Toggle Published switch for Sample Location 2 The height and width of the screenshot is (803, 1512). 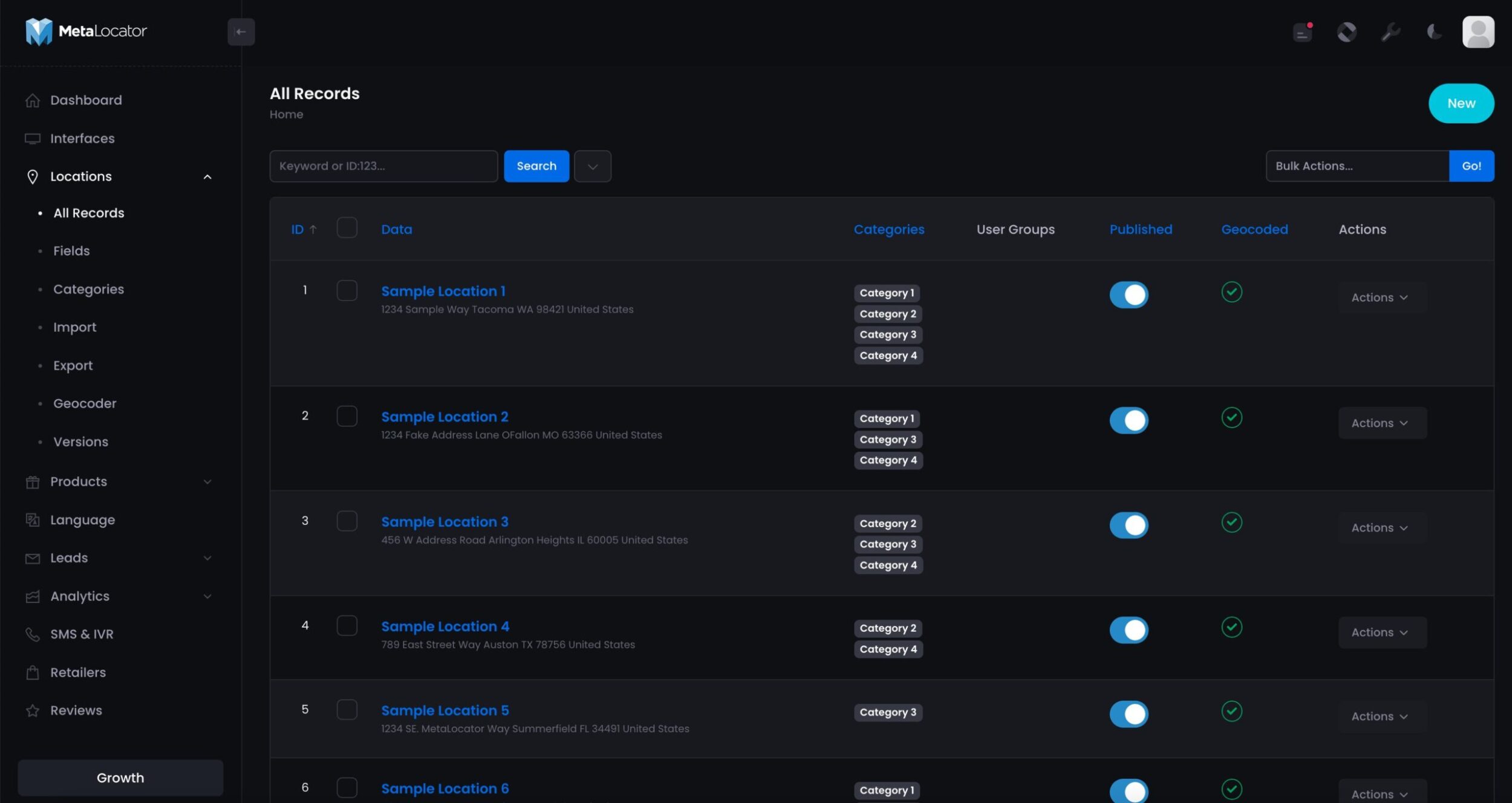pos(1129,420)
